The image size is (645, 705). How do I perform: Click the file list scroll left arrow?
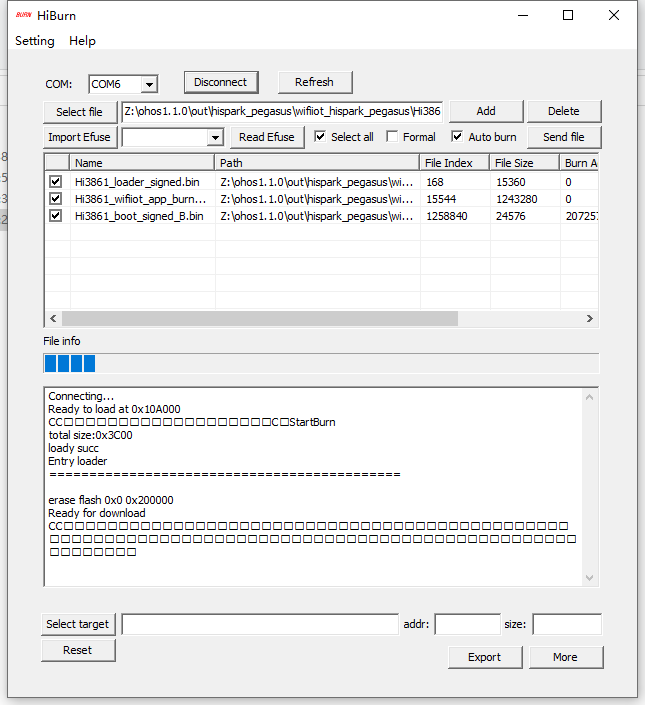pyautogui.click(x=53, y=318)
